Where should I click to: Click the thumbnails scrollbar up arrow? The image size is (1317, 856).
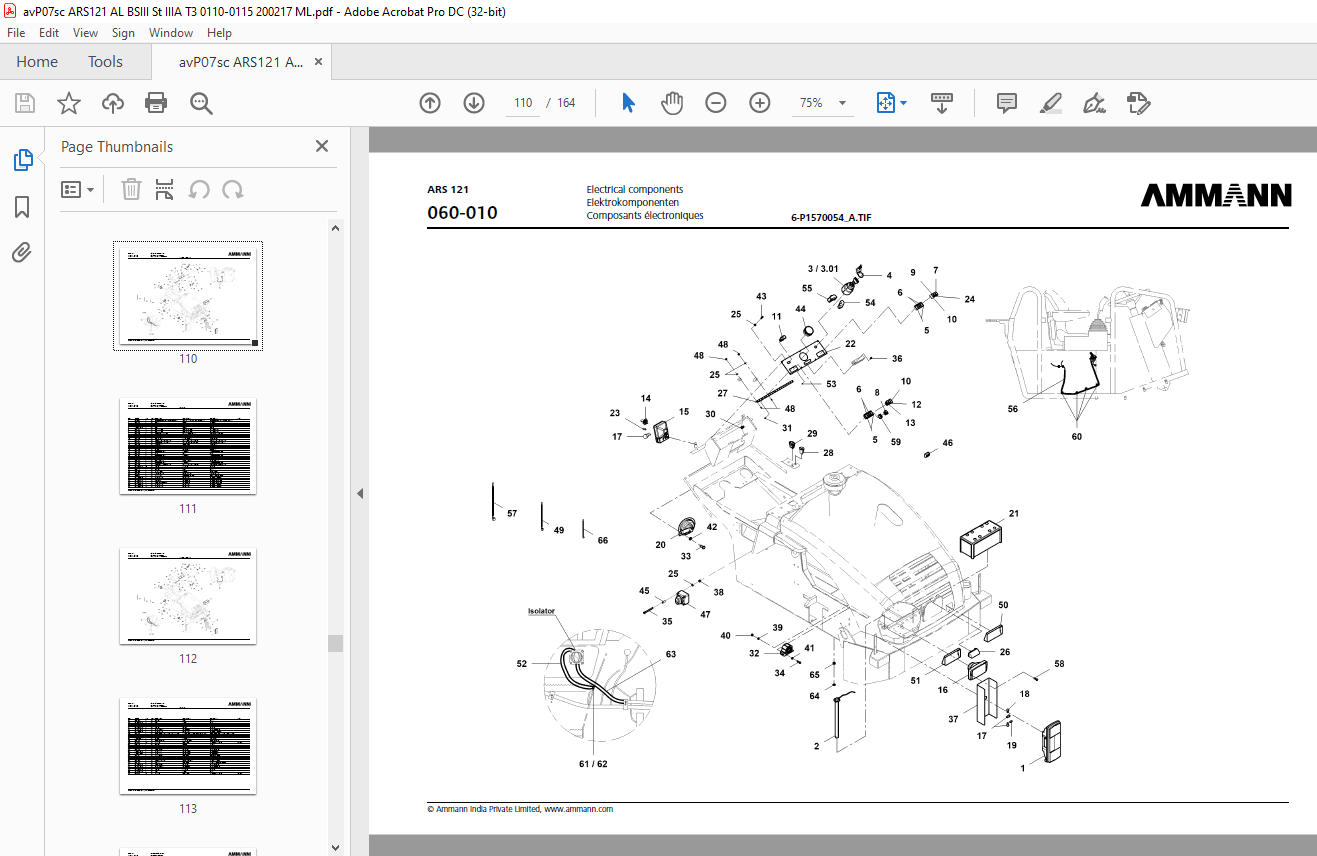click(337, 228)
